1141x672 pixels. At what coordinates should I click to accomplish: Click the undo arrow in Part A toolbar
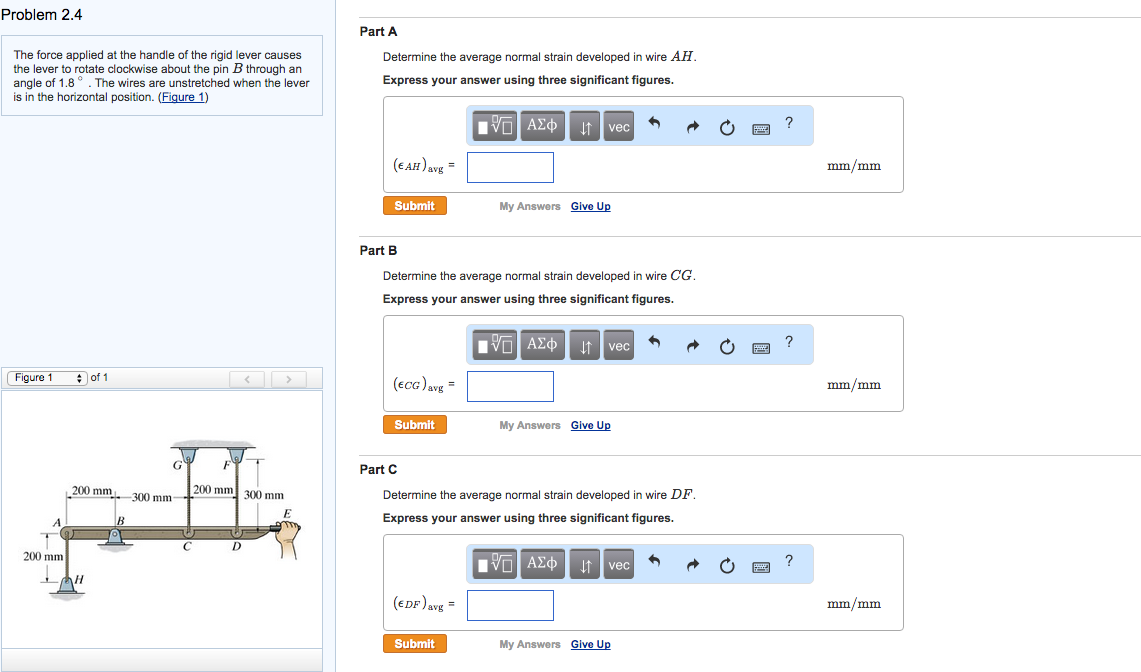coord(656,126)
